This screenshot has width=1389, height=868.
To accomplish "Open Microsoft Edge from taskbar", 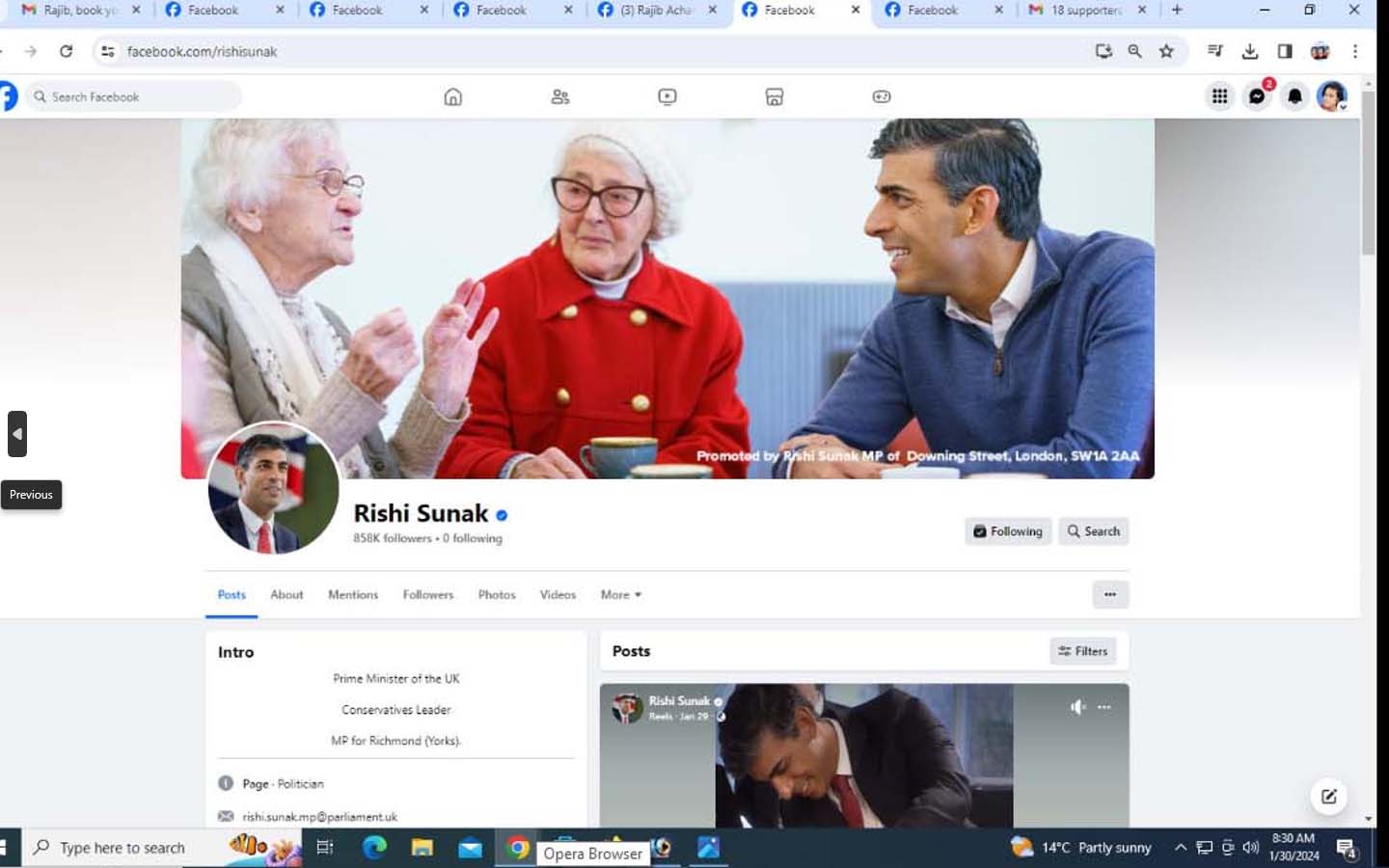I will 374,848.
